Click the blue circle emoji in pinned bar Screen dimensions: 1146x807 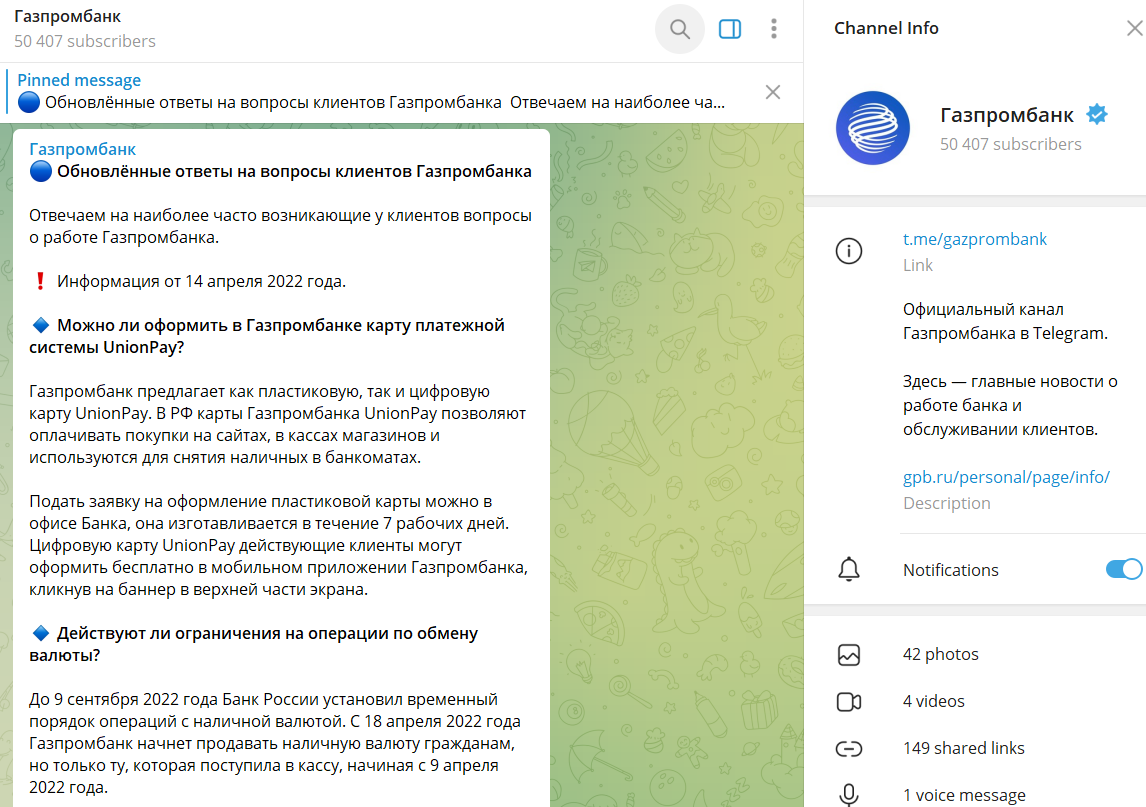coord(29,102)
